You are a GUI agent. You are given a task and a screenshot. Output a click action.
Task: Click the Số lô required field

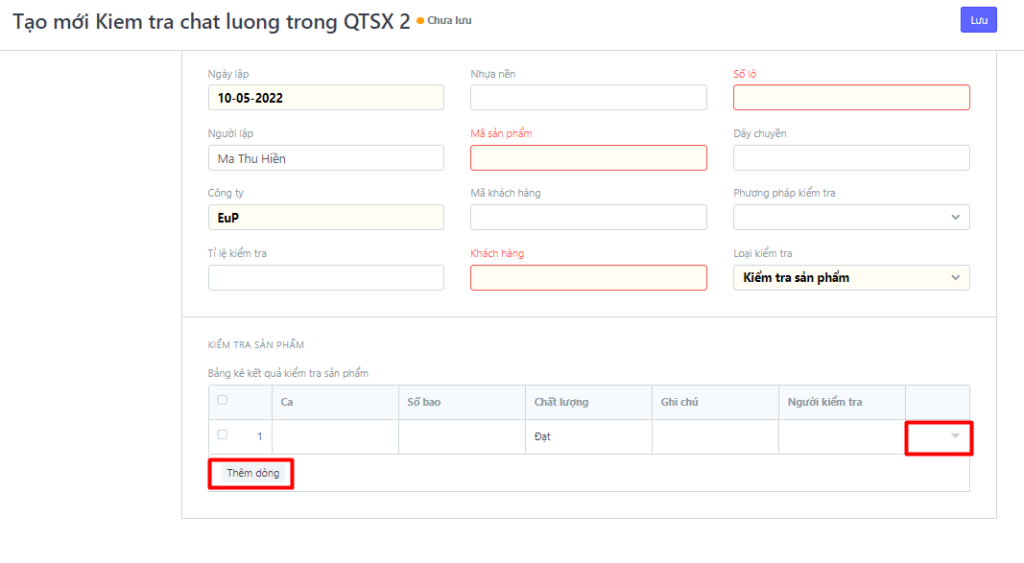click(851, 98)
